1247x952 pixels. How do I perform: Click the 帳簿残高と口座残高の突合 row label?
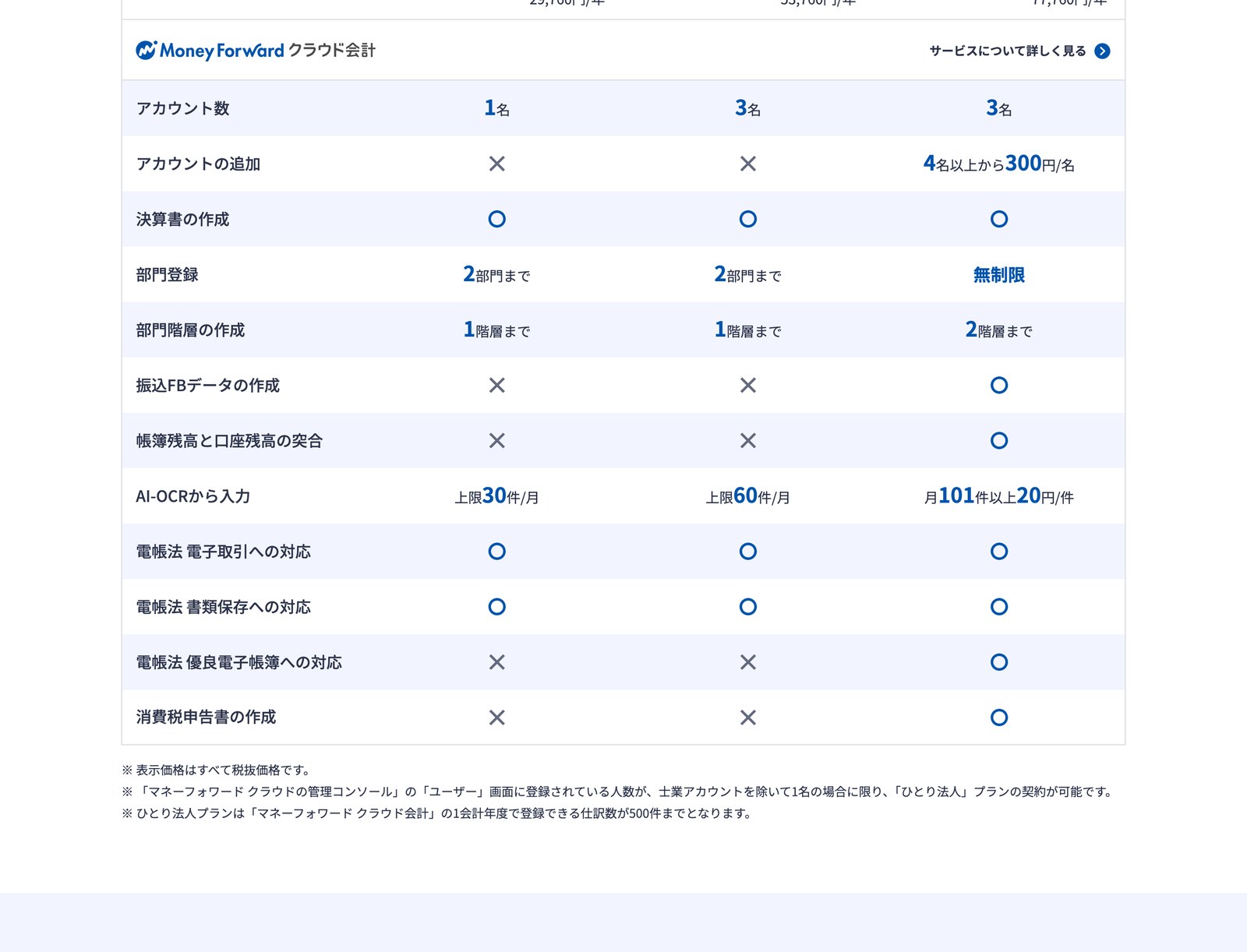229,441
